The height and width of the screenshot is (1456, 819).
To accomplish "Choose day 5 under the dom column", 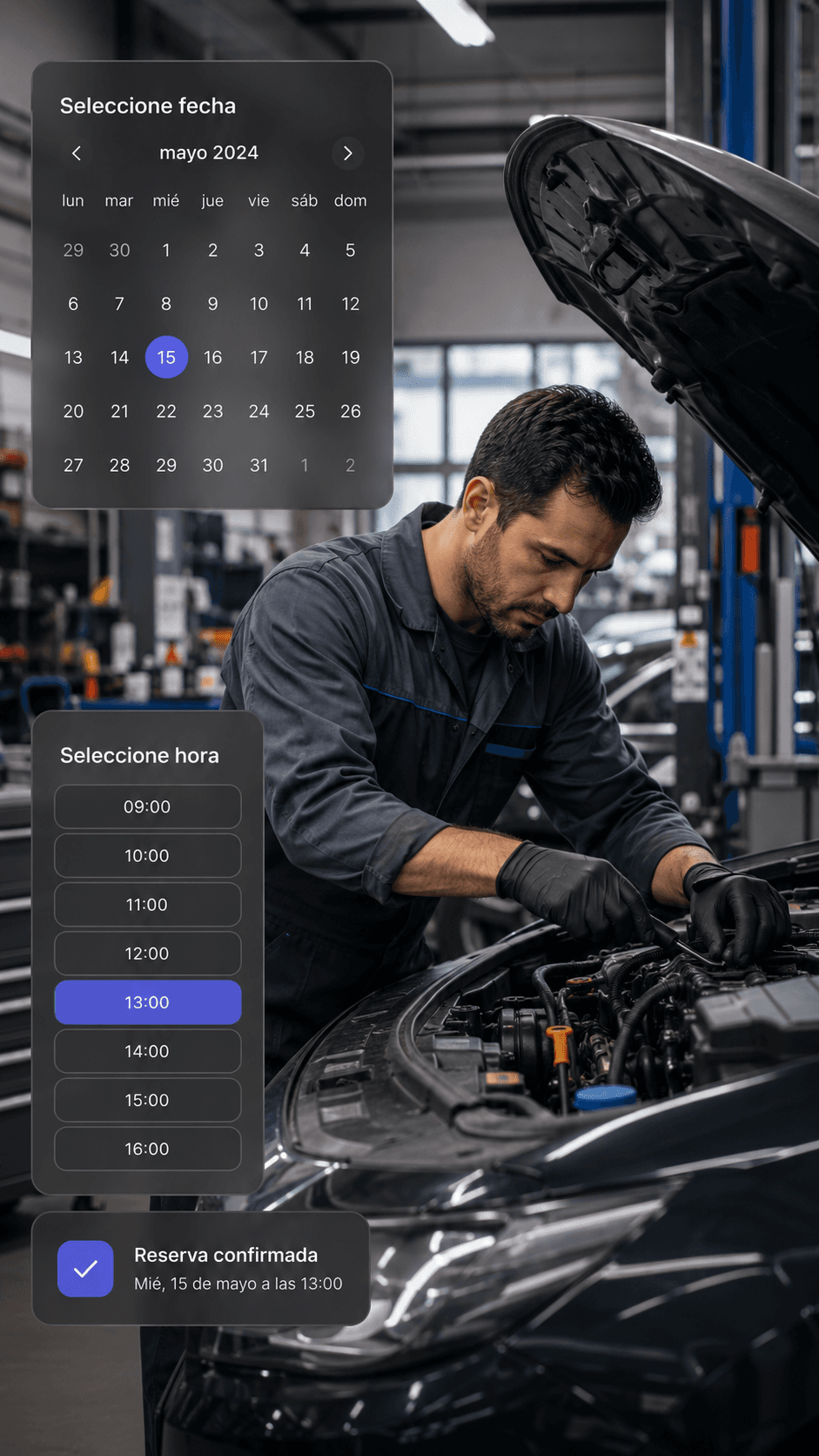I will [x=351, y=250].
